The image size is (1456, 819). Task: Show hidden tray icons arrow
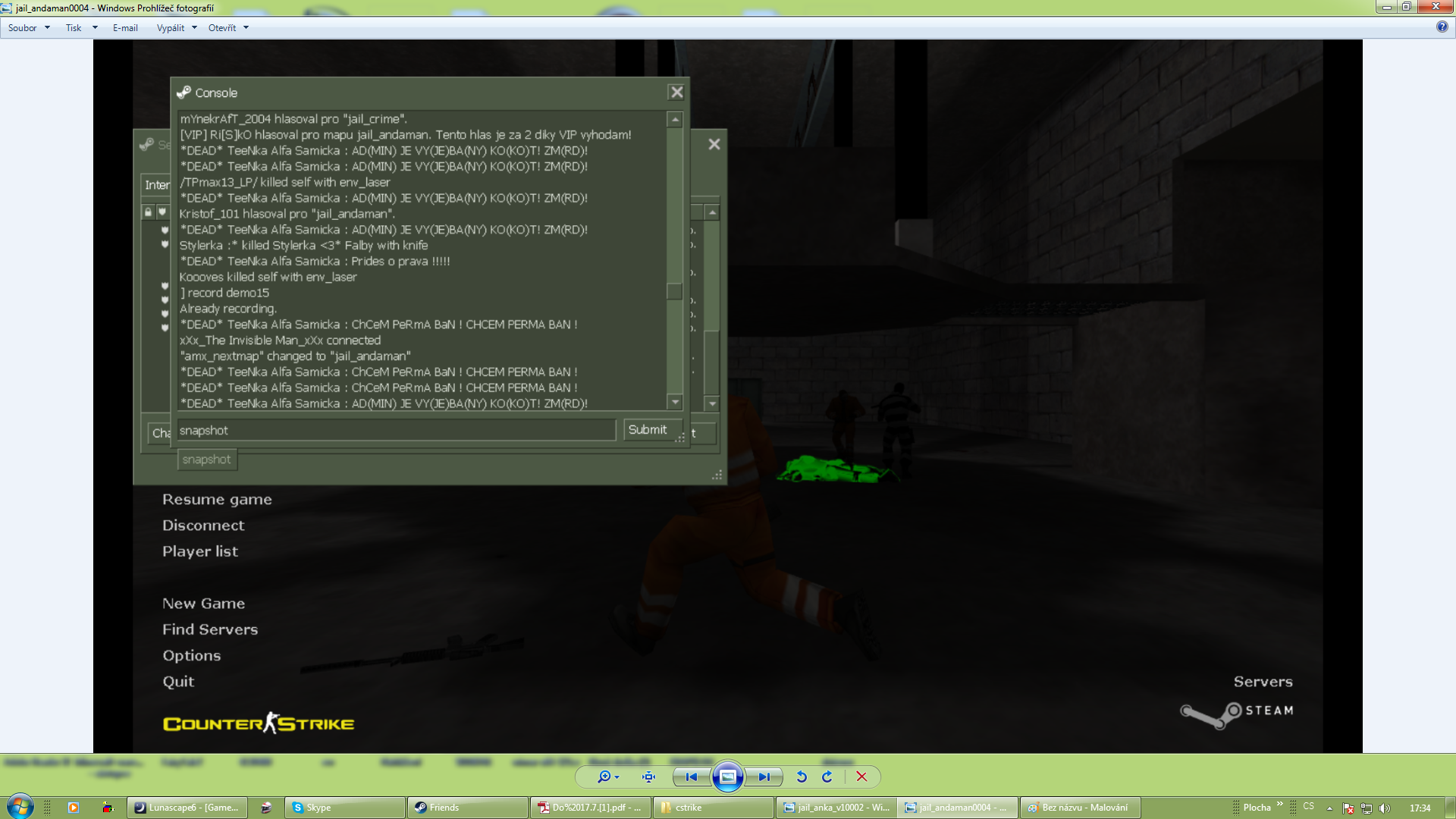click(x=1329, y=808)
